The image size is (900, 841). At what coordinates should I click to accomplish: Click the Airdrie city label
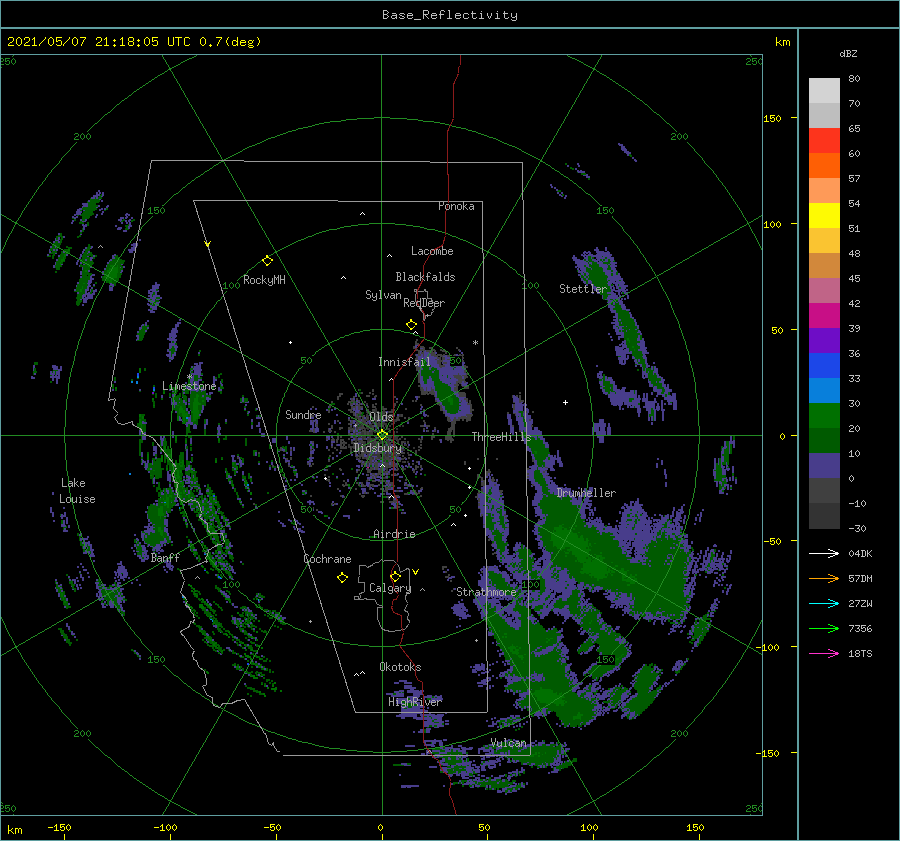click(394, 534)
